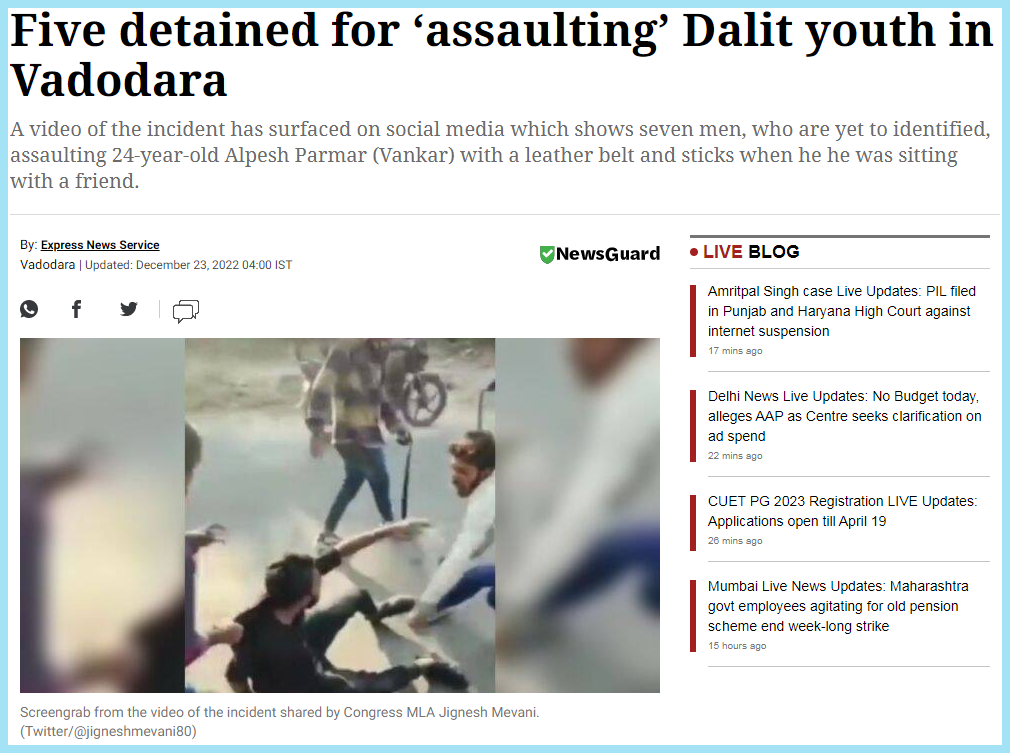
Task: Open the Express News Service author link
Action: 100,245
